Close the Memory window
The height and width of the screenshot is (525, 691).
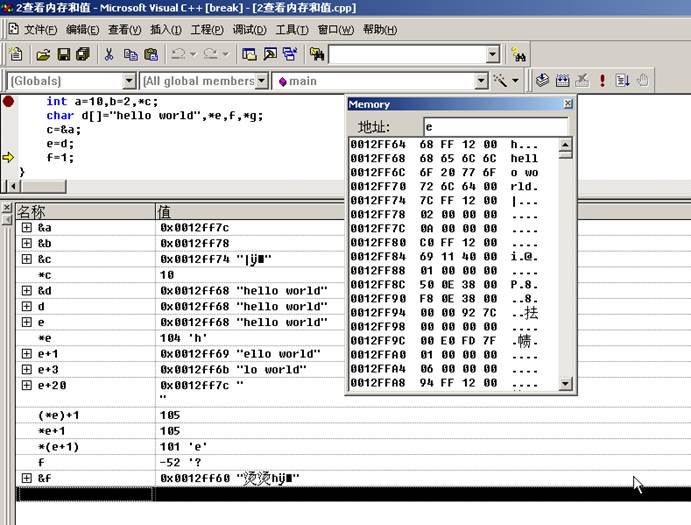568,104
